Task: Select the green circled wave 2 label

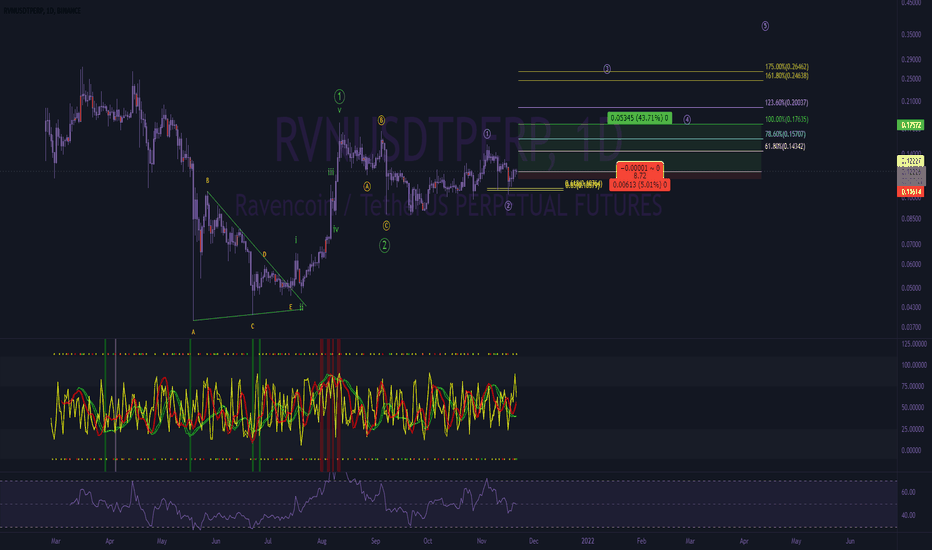Action: point(385,245)
